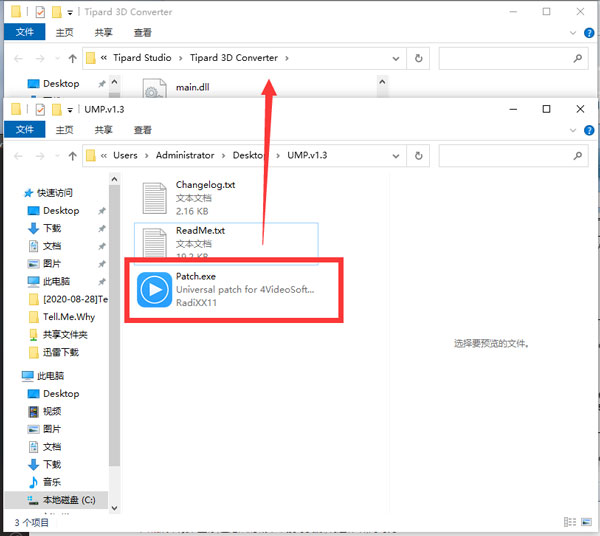Click search box in Tipard 3D Converter window
Viewport: 600px width, 536px height.
[x=513, y=58]
